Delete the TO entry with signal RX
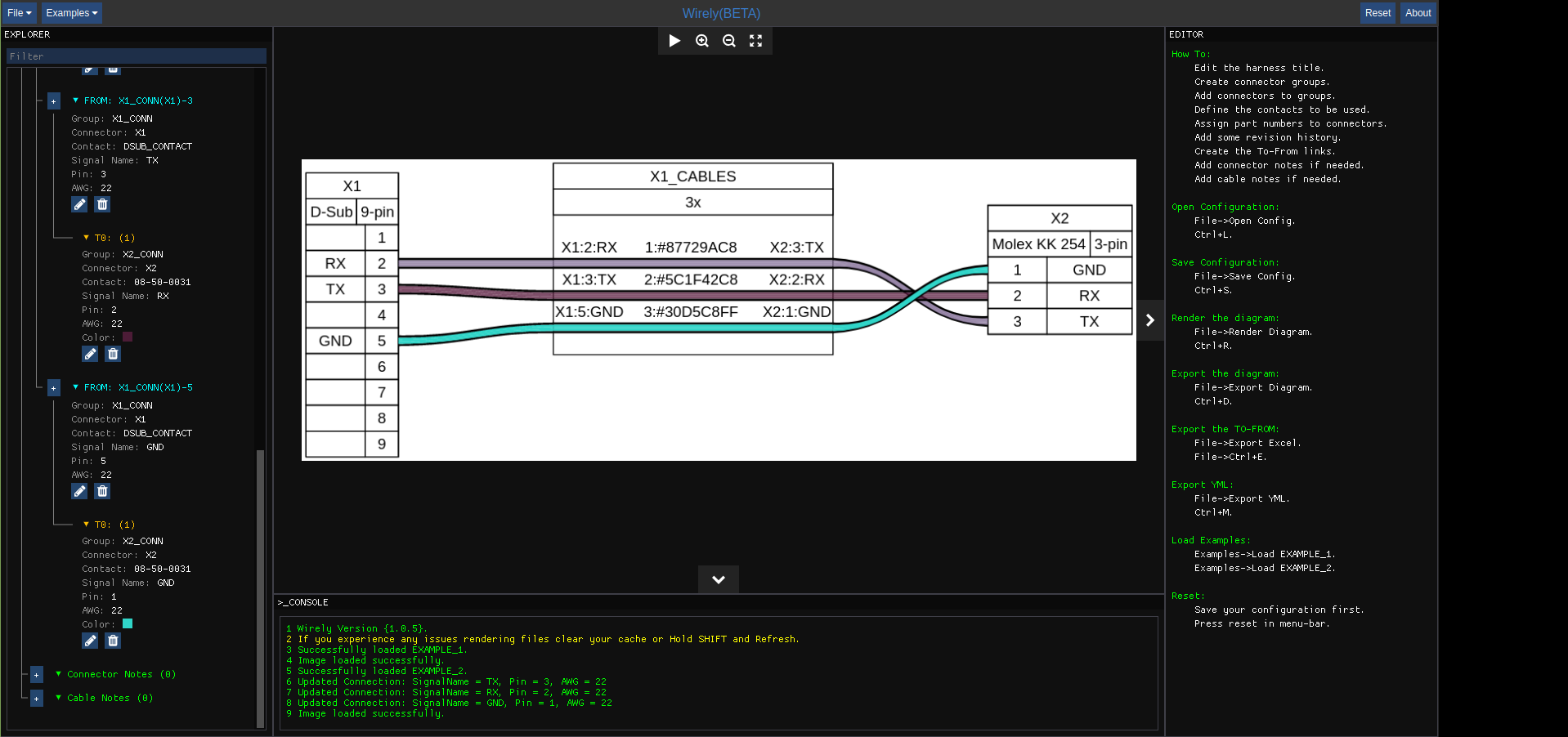Image resolution: width=1568 pixels, height=737 pixels. tap(113, 354)
